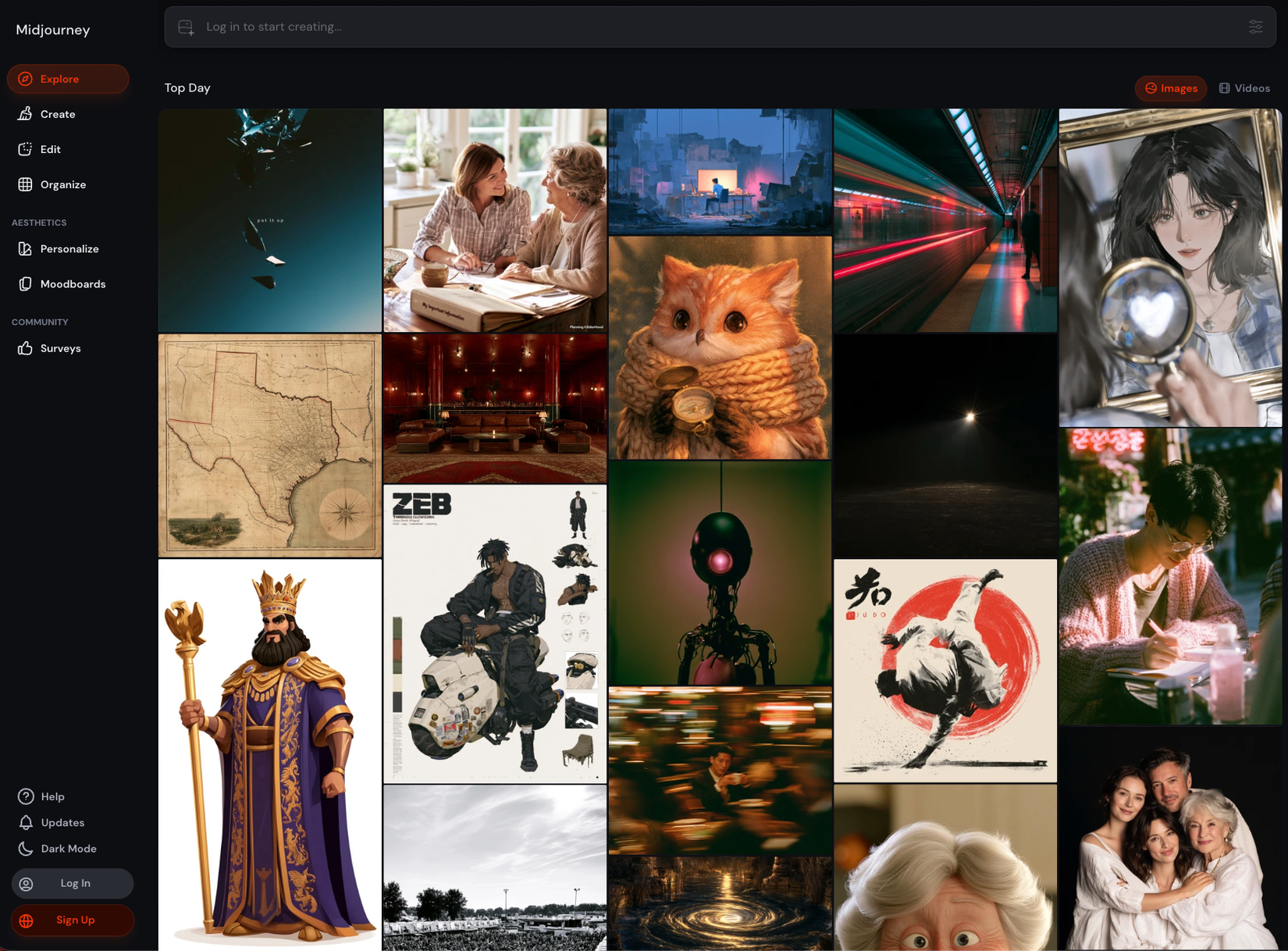
Task: Click the Moodboards icon
Action: coord(25,284)
